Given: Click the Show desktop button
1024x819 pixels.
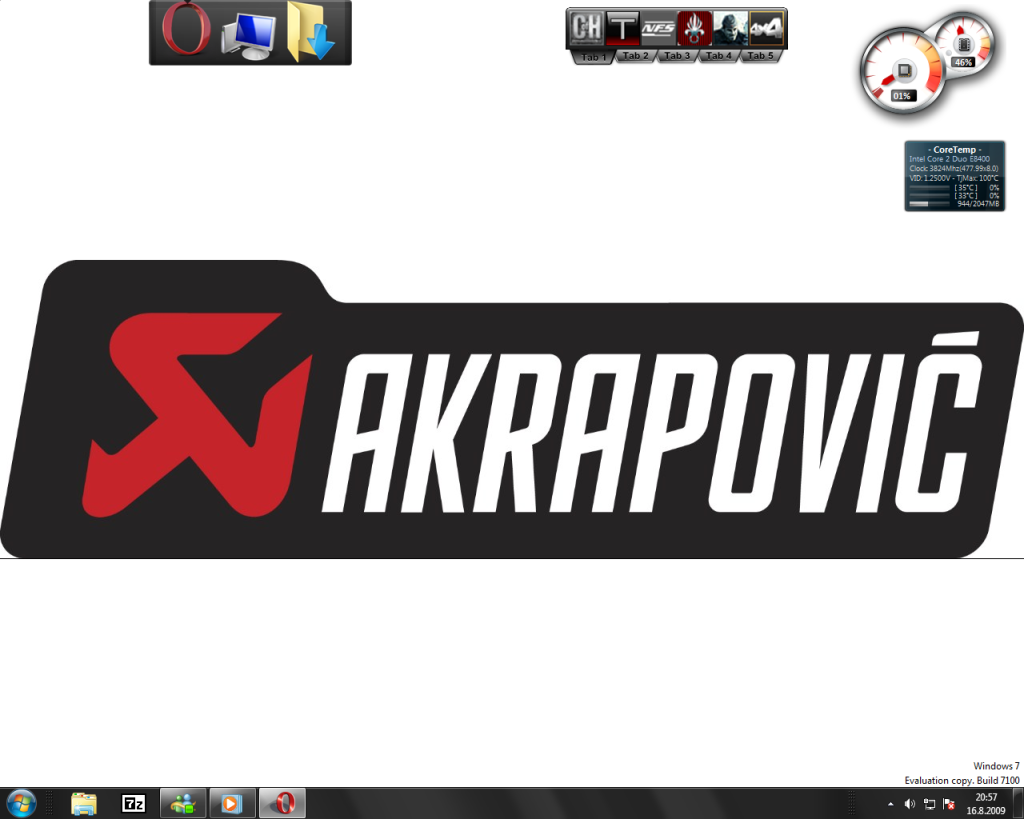Looking at the screenshot, I should click(x=1018, y=804).
